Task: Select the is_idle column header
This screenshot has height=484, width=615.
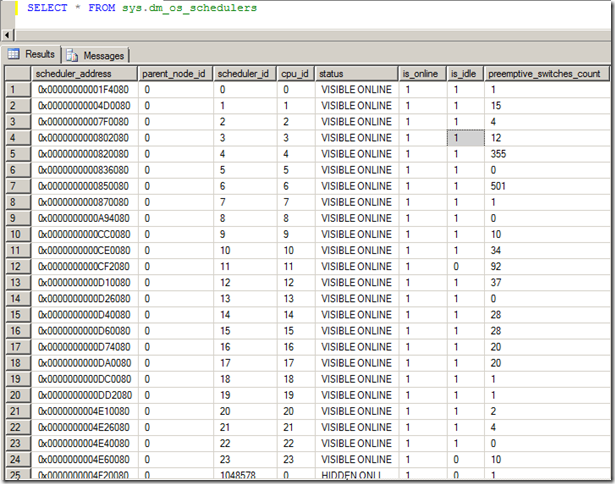Action: (465, 74)
